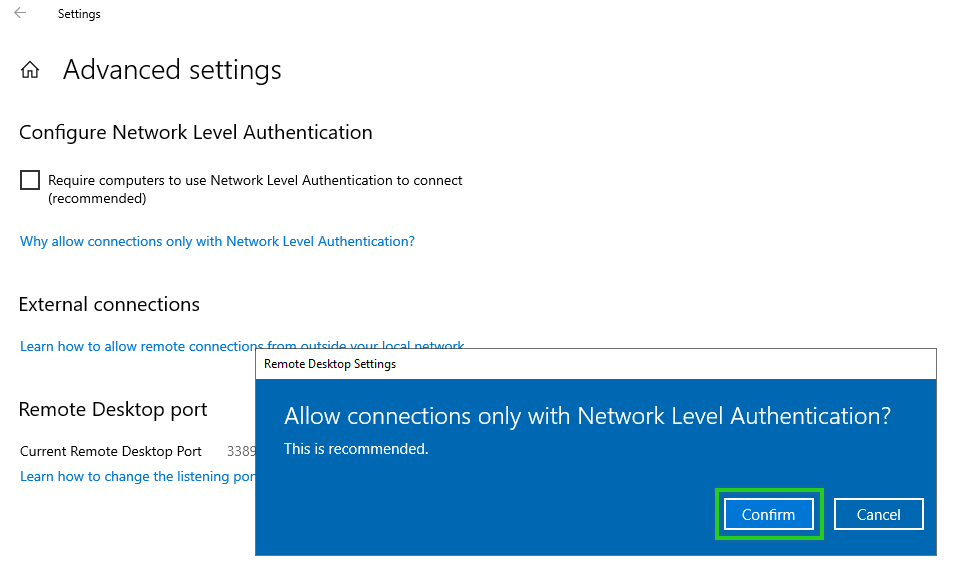Image resolution: width=953 pixels, height=570 pixels.
Task: Click the '(recommended)' text under the checkbox label
Action: click(x=97, y=198)
